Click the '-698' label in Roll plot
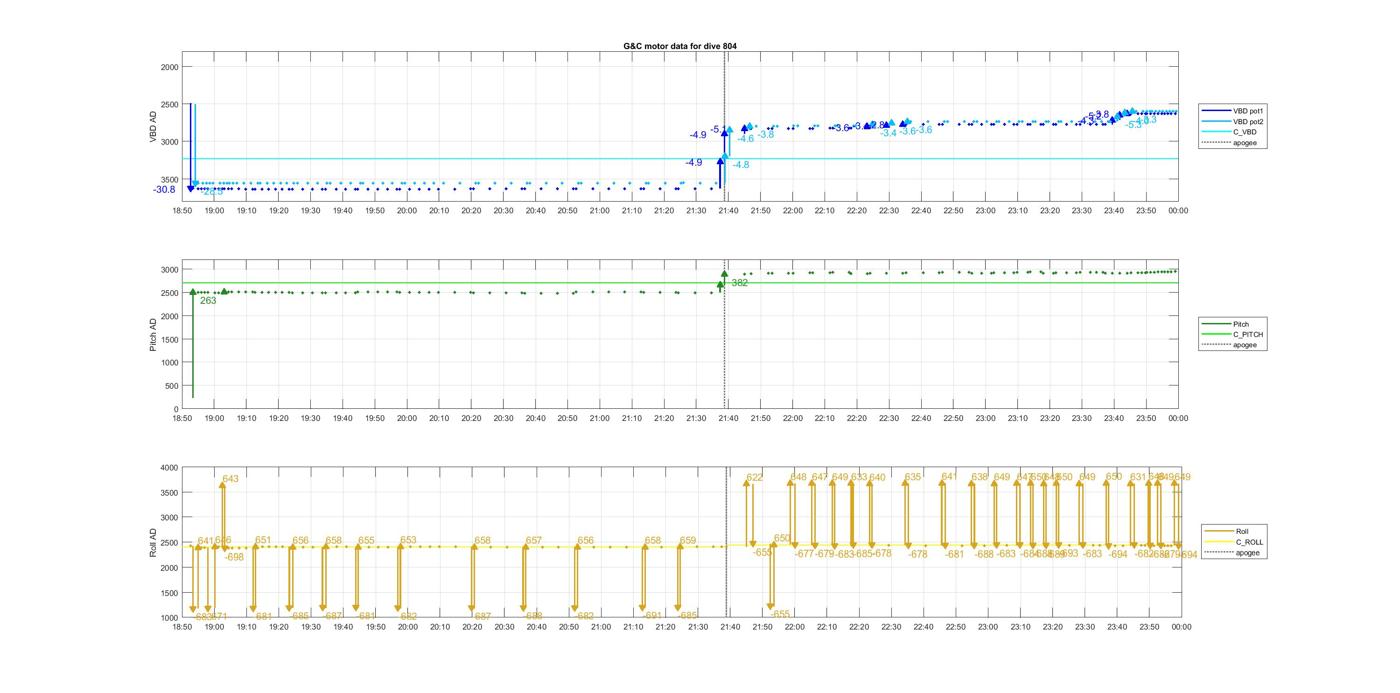The image size is (1400, 693). 234,557
